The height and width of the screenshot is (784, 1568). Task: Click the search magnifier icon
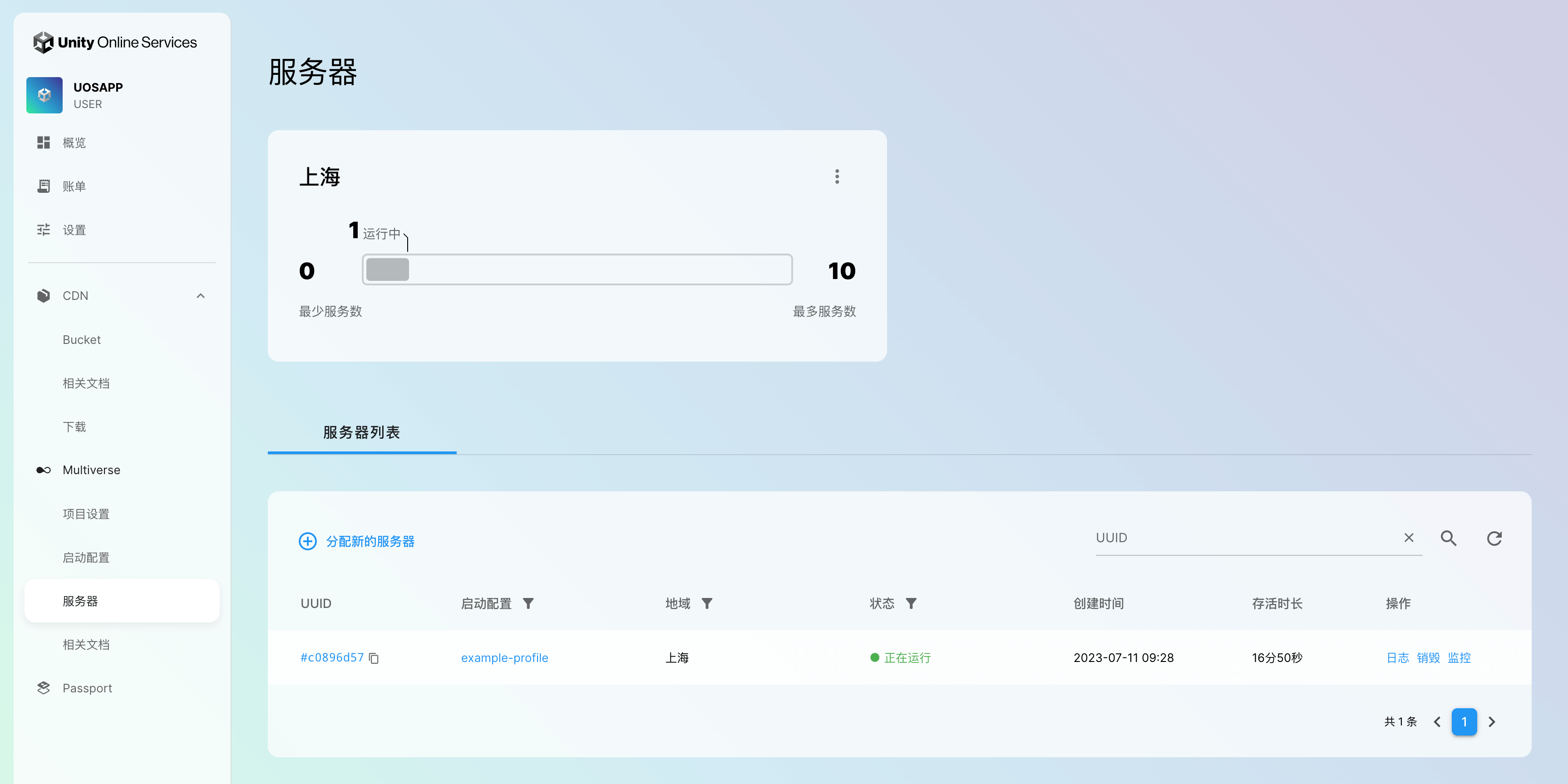pos(1448,538)
